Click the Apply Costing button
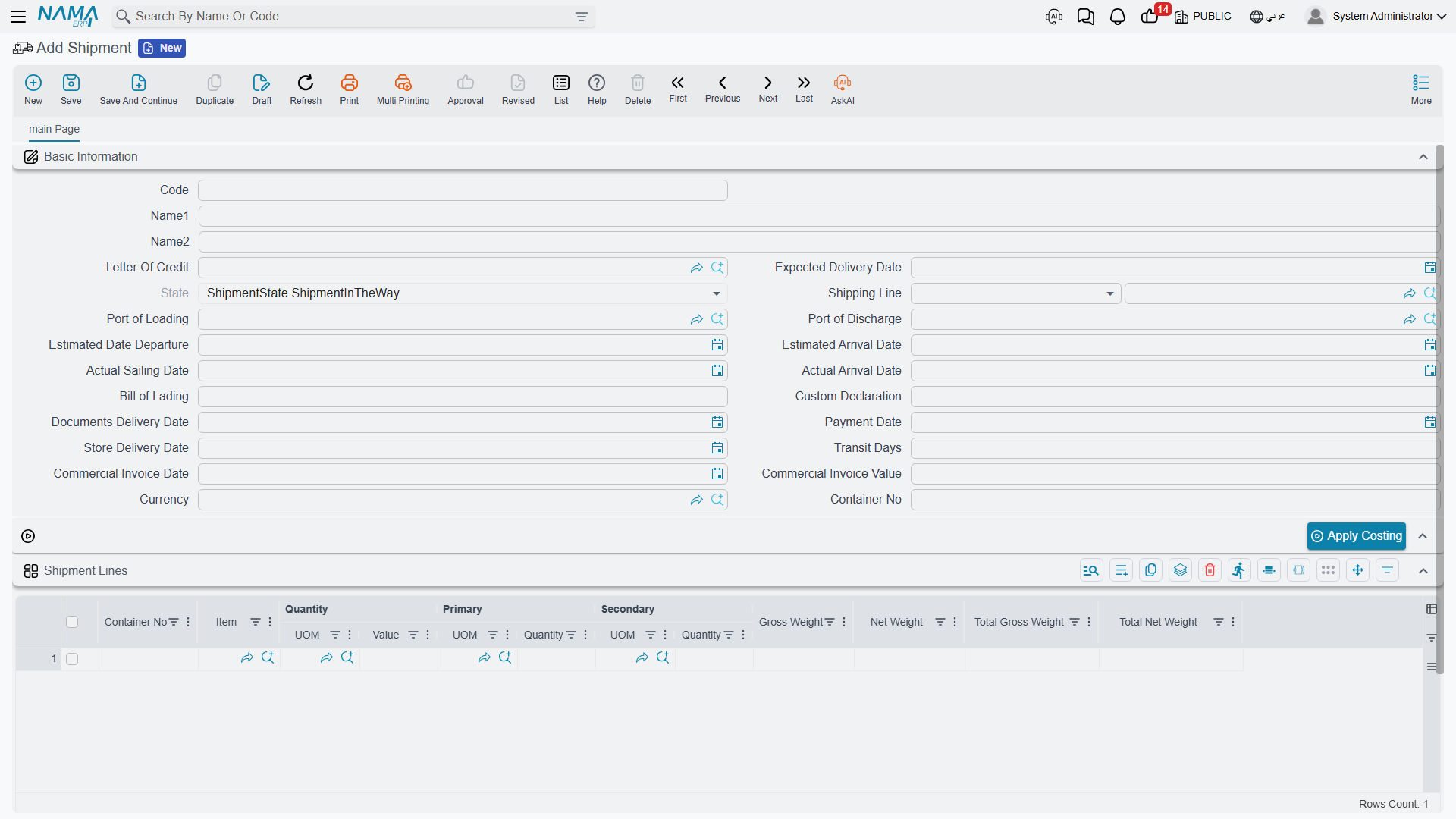Image resolution: width=1456 pixels, height=819 pixels. [1357, 536]
